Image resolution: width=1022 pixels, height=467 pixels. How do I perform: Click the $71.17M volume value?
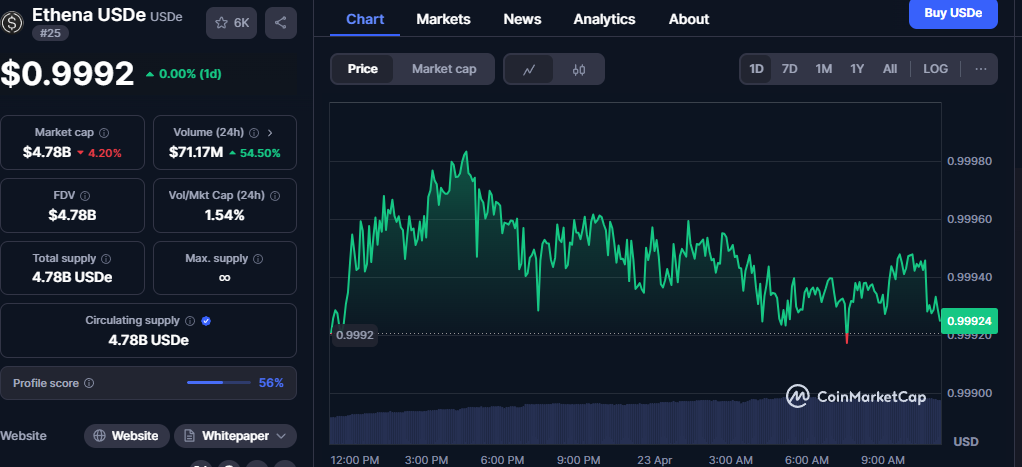pos(196,153)
